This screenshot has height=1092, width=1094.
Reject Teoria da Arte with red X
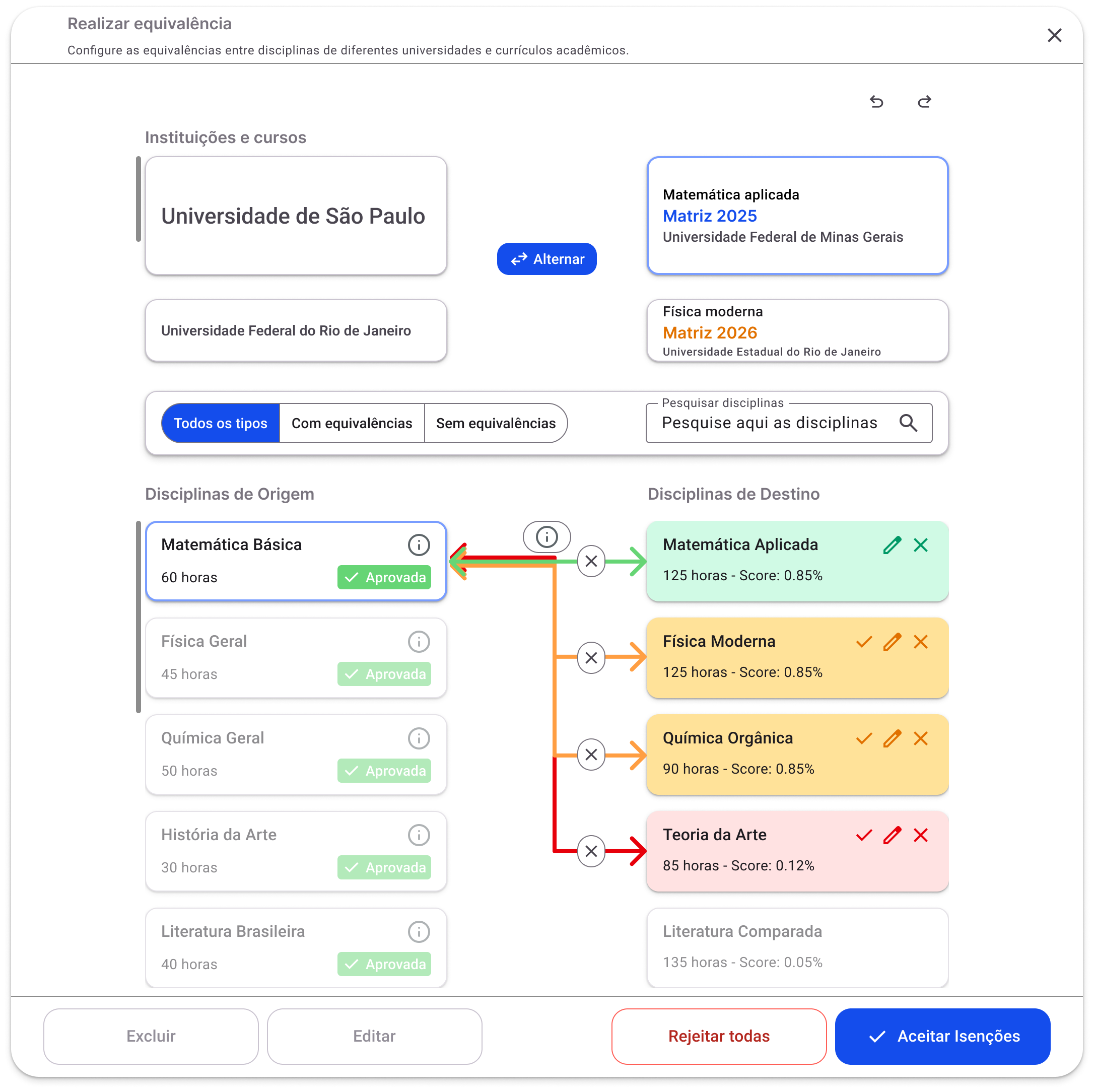(x=920, y=835)
